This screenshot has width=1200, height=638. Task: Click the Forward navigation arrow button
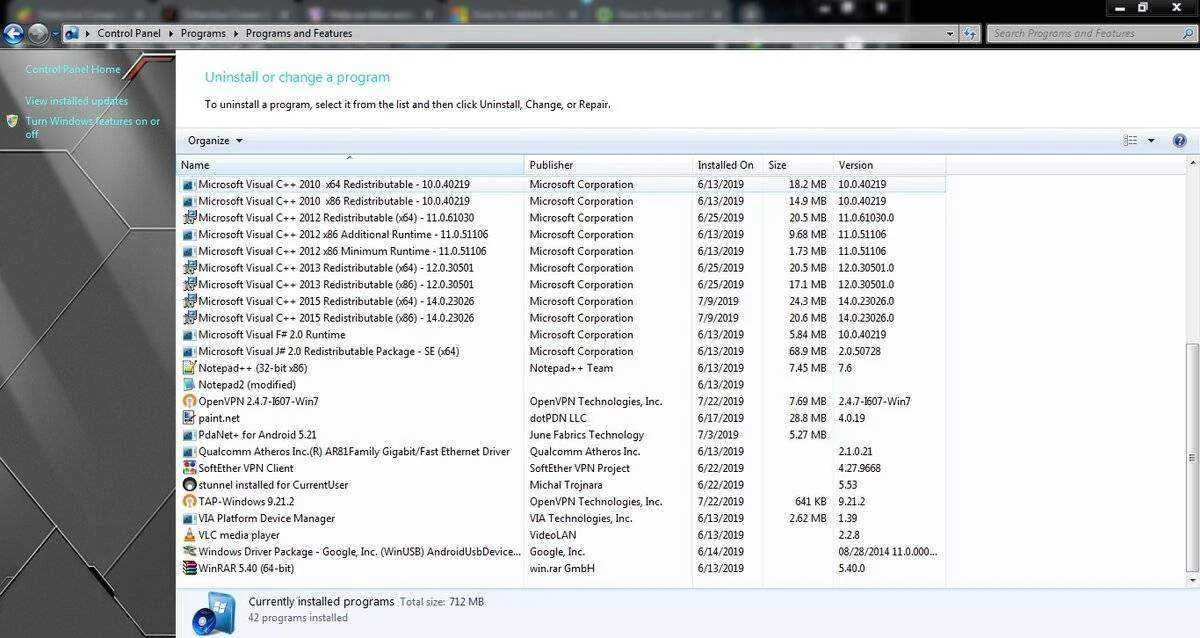click(39, 34)
